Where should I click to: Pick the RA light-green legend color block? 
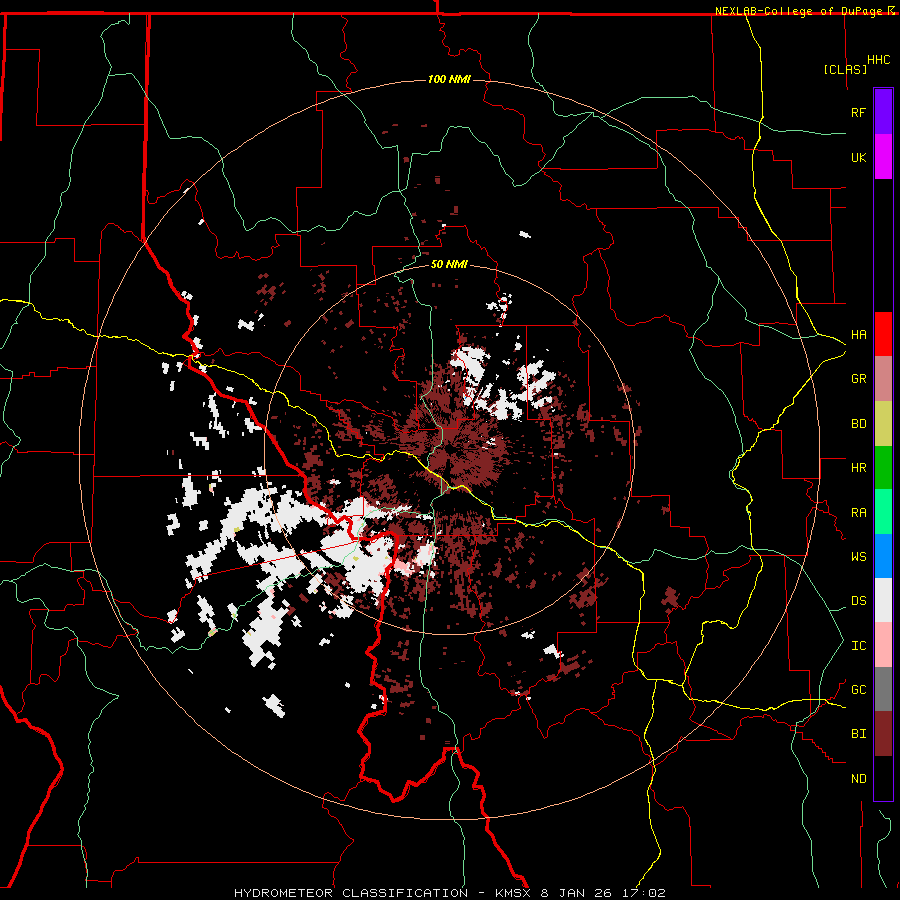pyautogui.click(x=883, y=512)
